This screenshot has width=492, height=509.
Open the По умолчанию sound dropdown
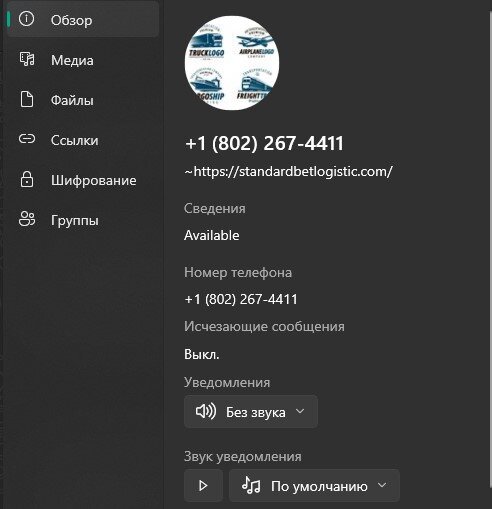tap(314, 486)
